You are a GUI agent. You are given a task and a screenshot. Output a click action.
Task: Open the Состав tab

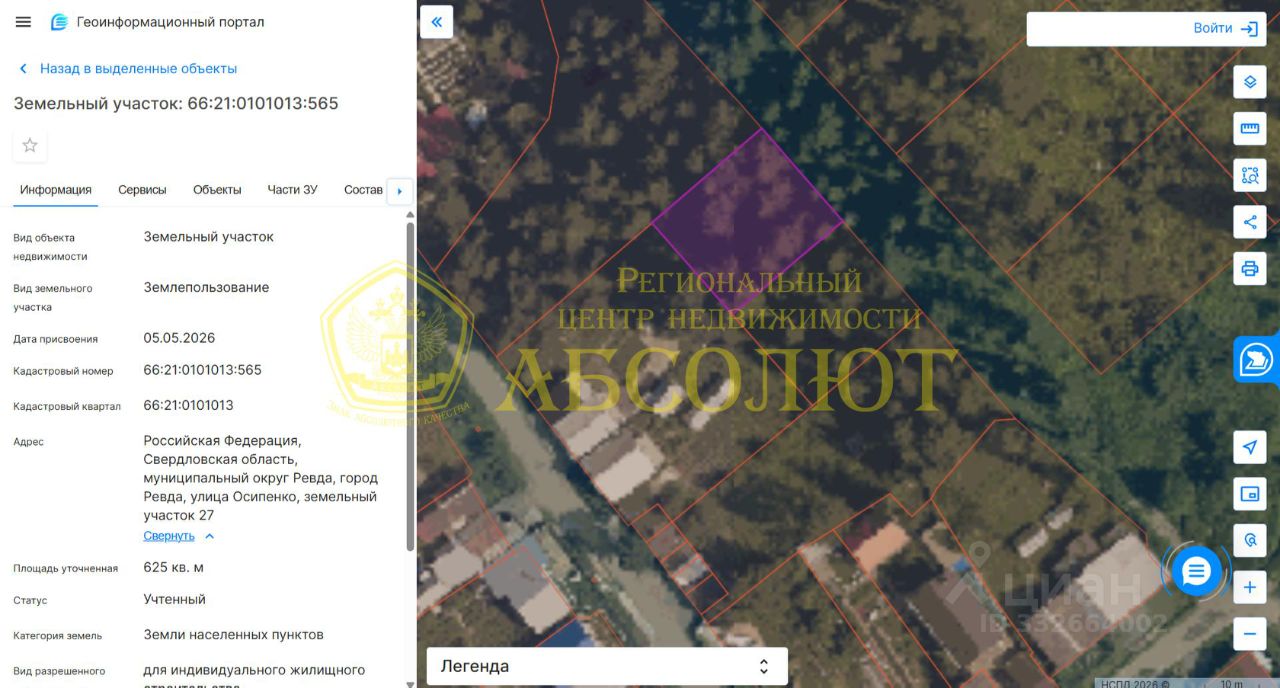(362, 190)
